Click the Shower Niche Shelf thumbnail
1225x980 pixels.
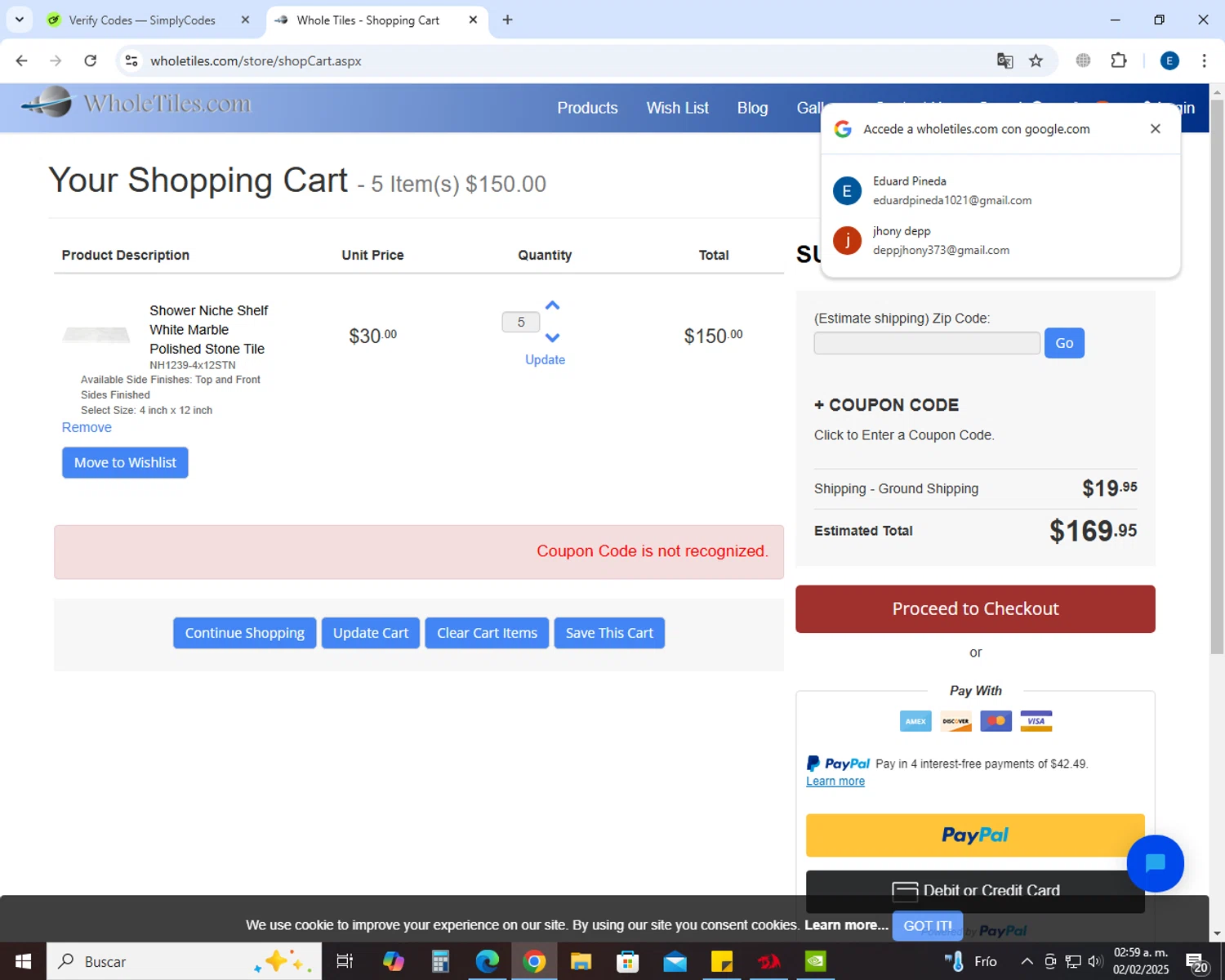click(x=96, y=334)
